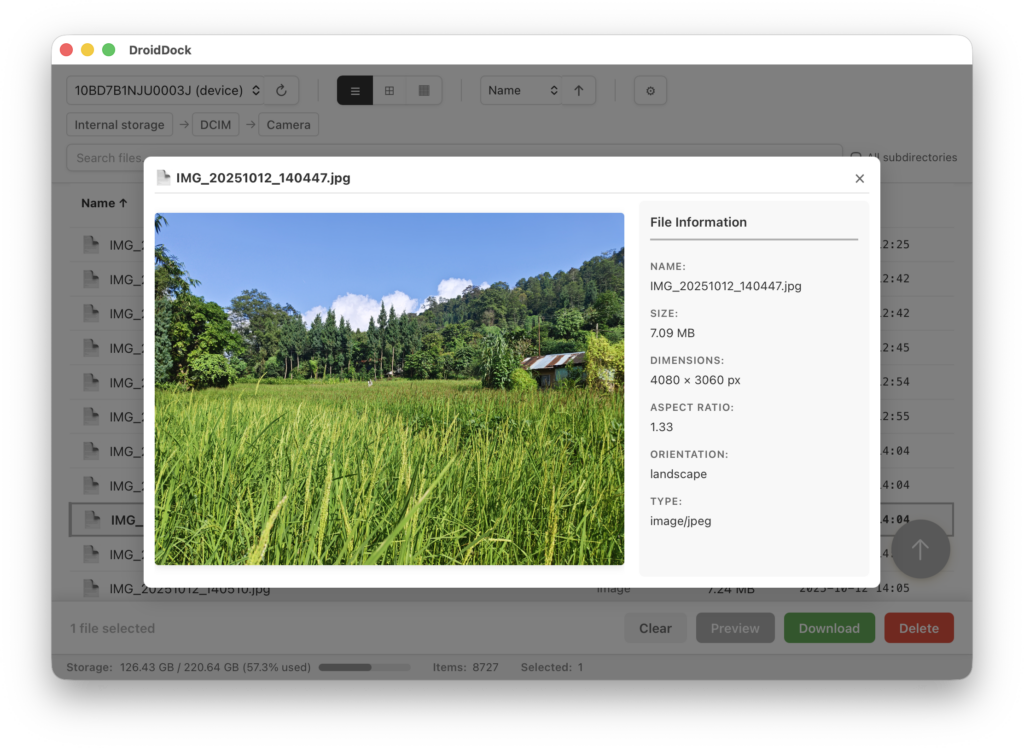Open the device selector dropdown

pos(167,91)
